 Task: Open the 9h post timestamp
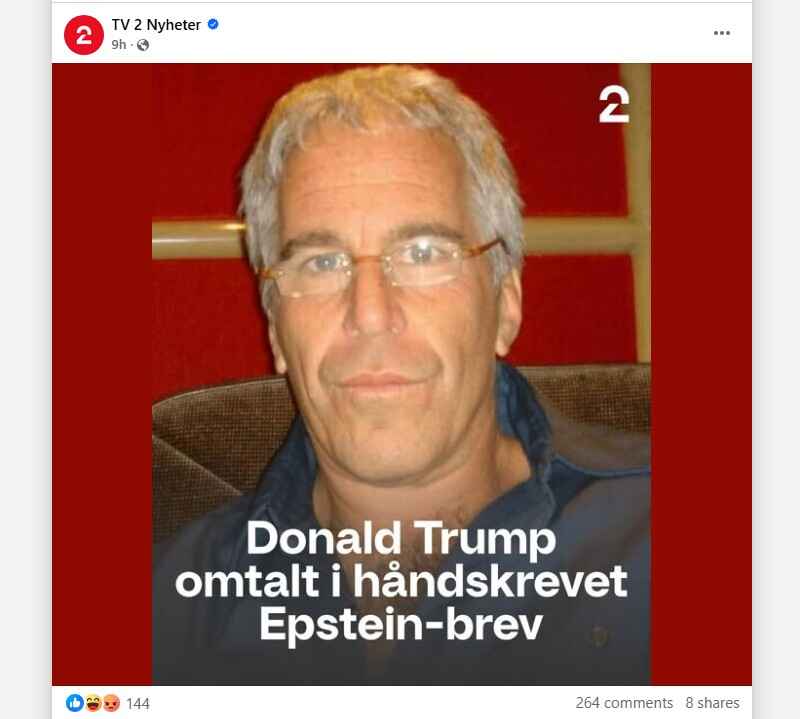coord(118,45)
